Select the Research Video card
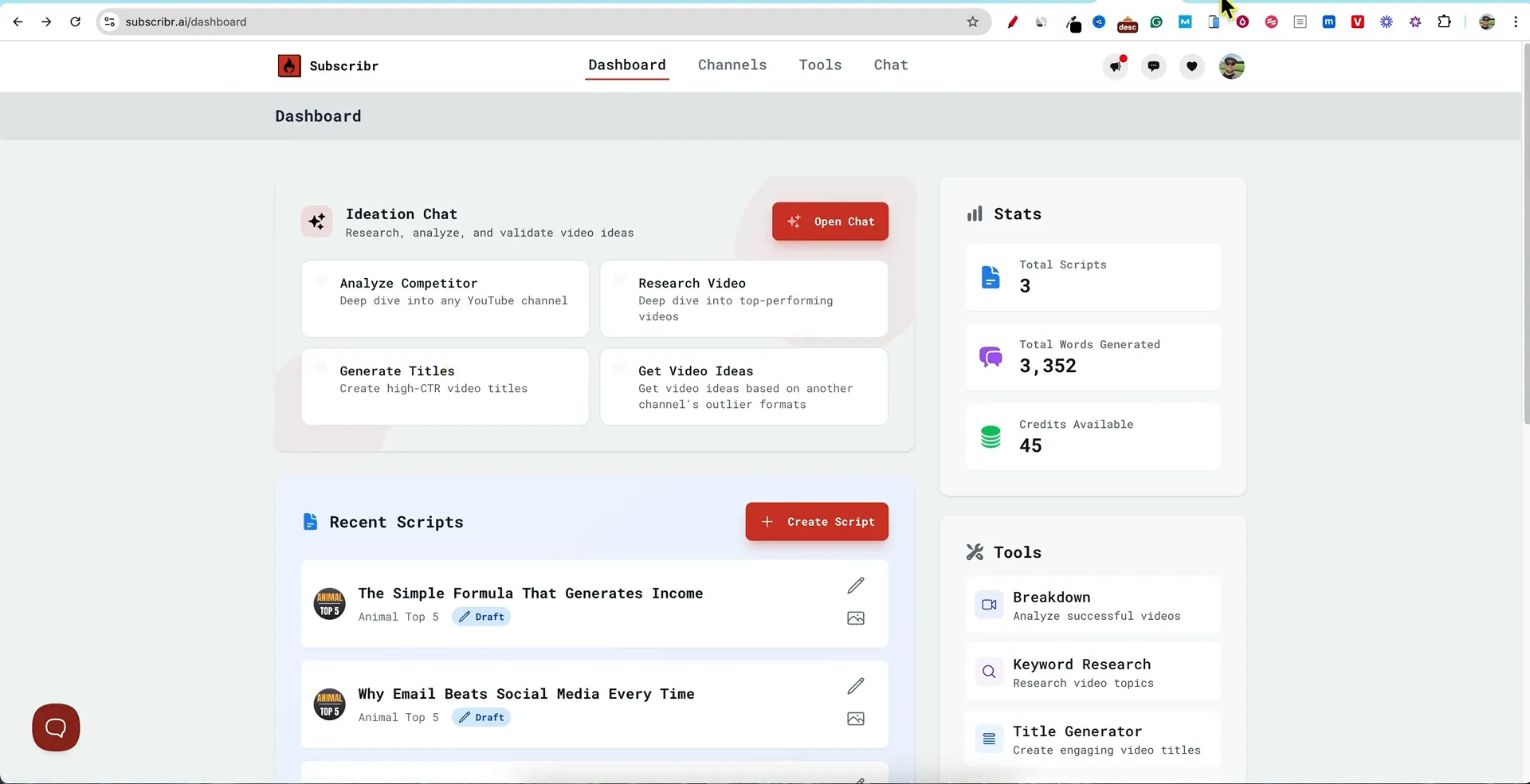The width and height of the screenshot is (1530, 784). tap(744, 299)
